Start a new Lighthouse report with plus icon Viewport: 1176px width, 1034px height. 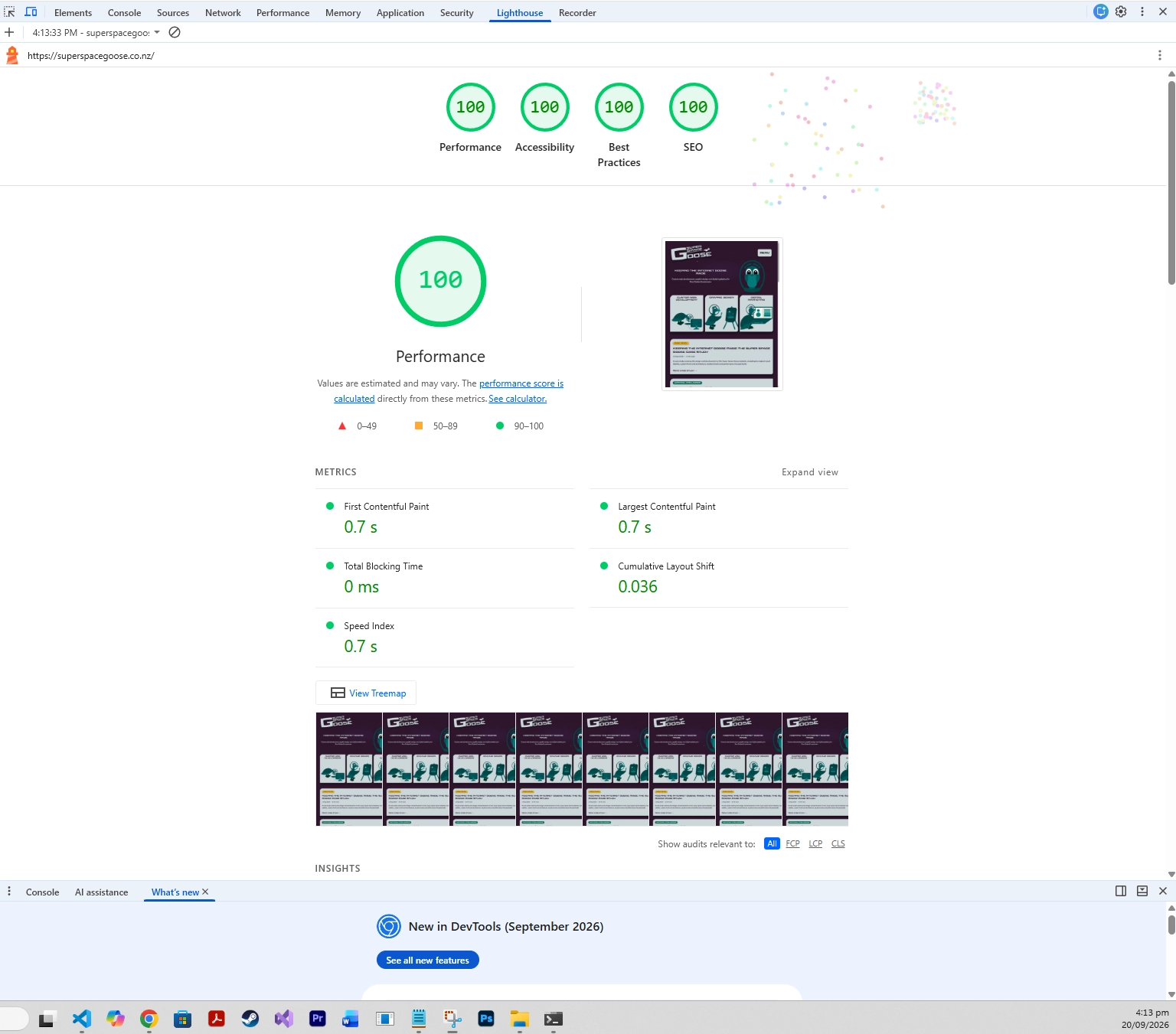pyautogui.click(x=9, y=32)
